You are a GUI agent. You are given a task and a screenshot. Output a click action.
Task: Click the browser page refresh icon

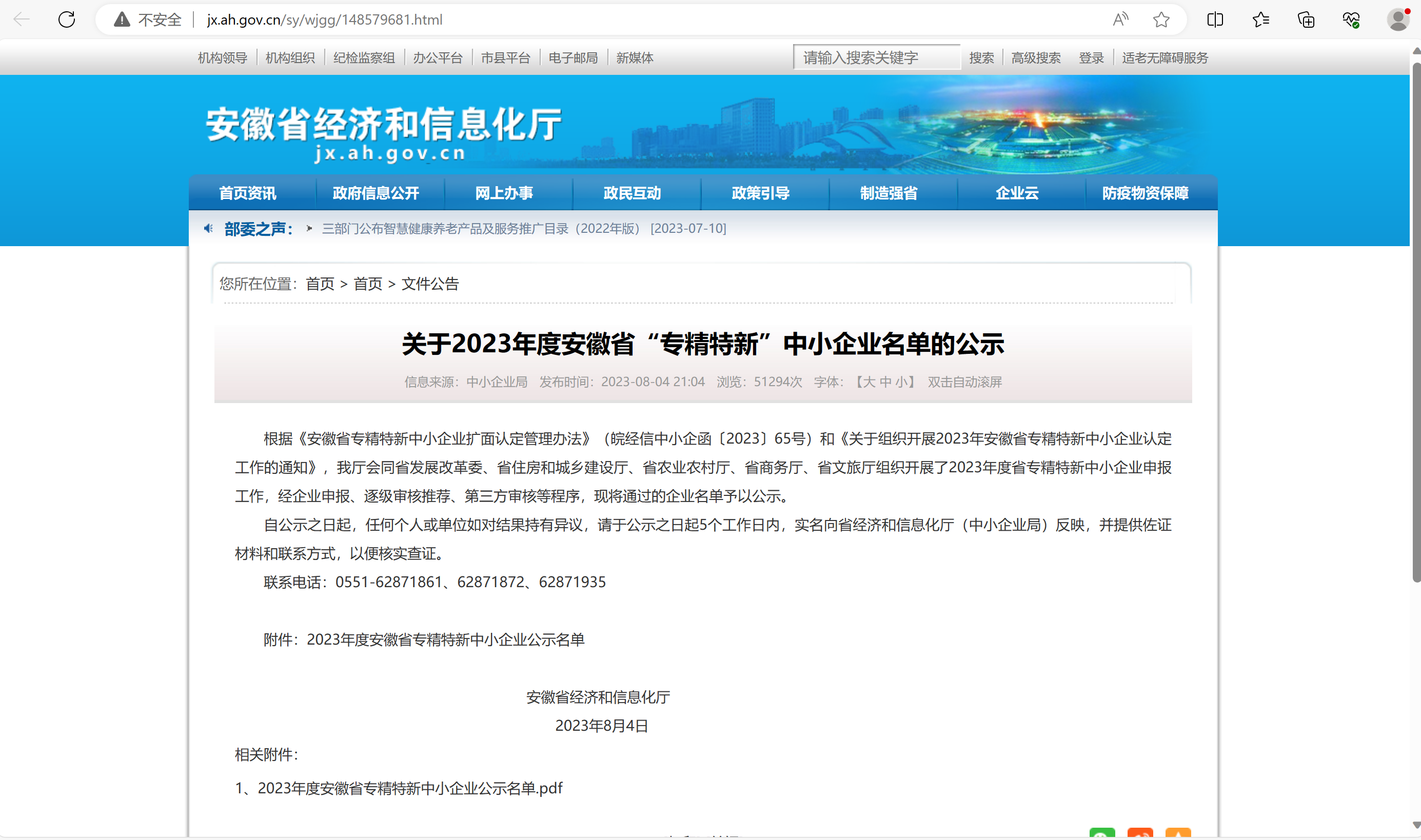pyautogui.click(x=66, y=19)
